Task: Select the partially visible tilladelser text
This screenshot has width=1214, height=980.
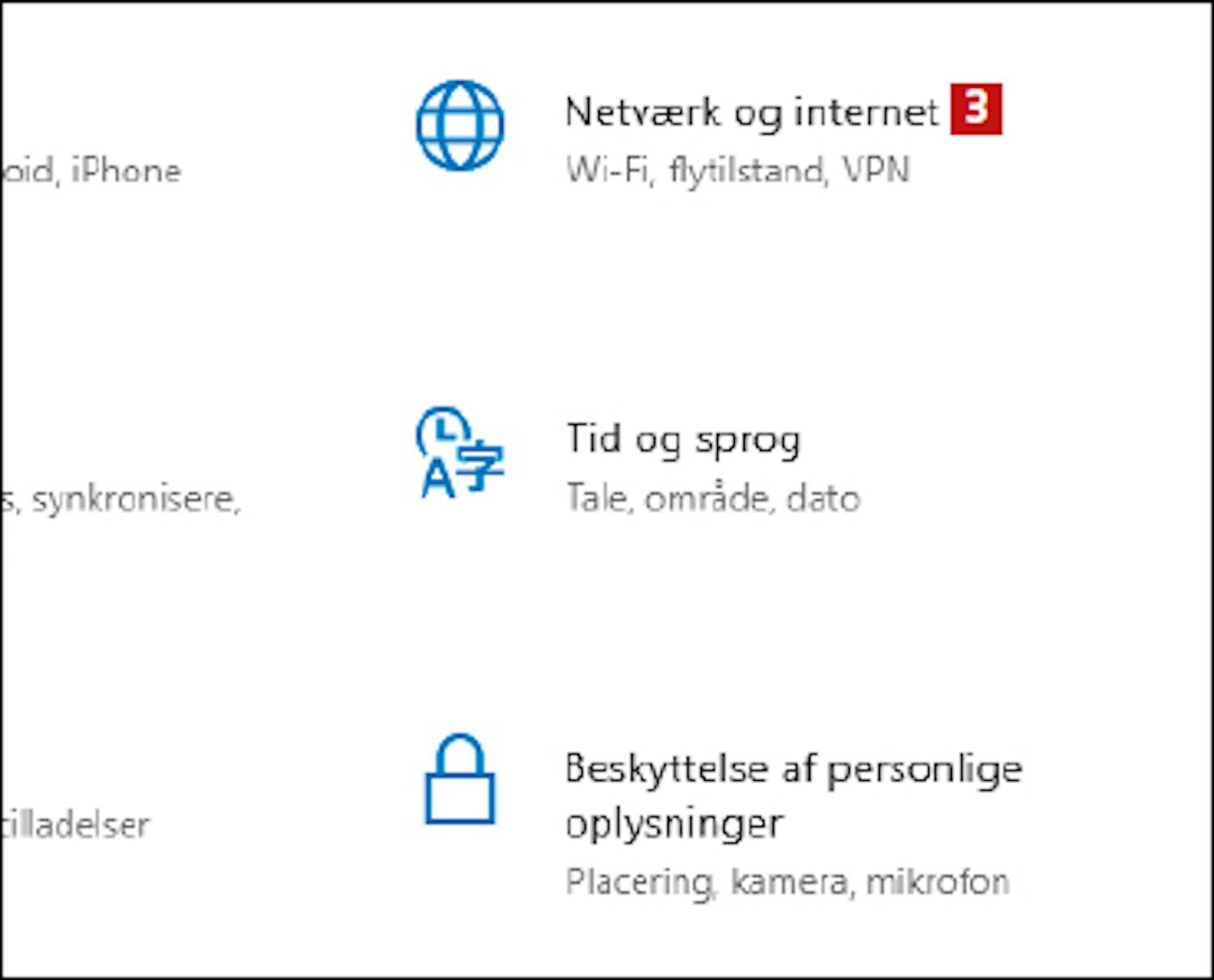Action: click(x=76, y=825)
